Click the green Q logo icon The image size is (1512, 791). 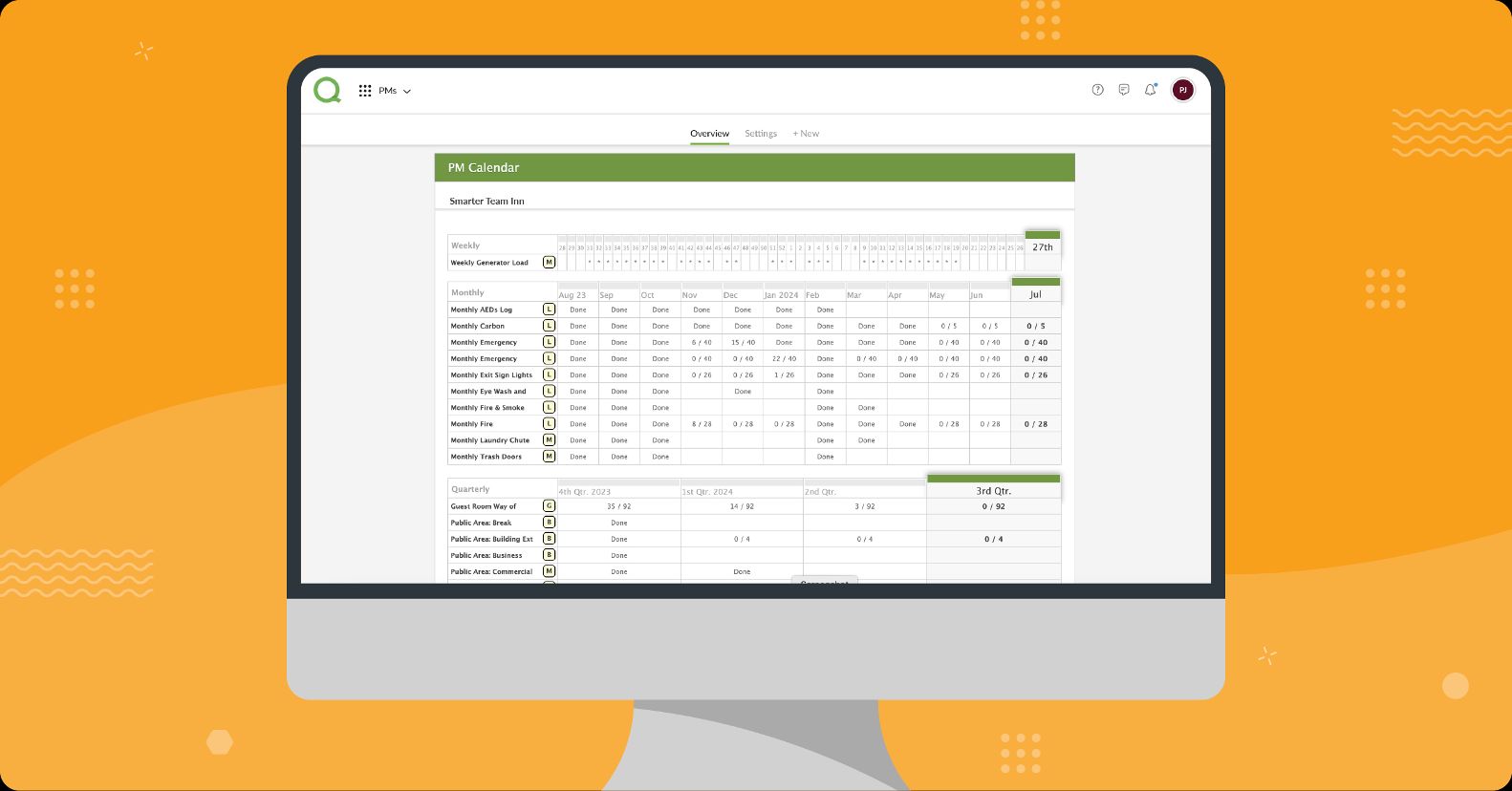click(x=327, y=90)
